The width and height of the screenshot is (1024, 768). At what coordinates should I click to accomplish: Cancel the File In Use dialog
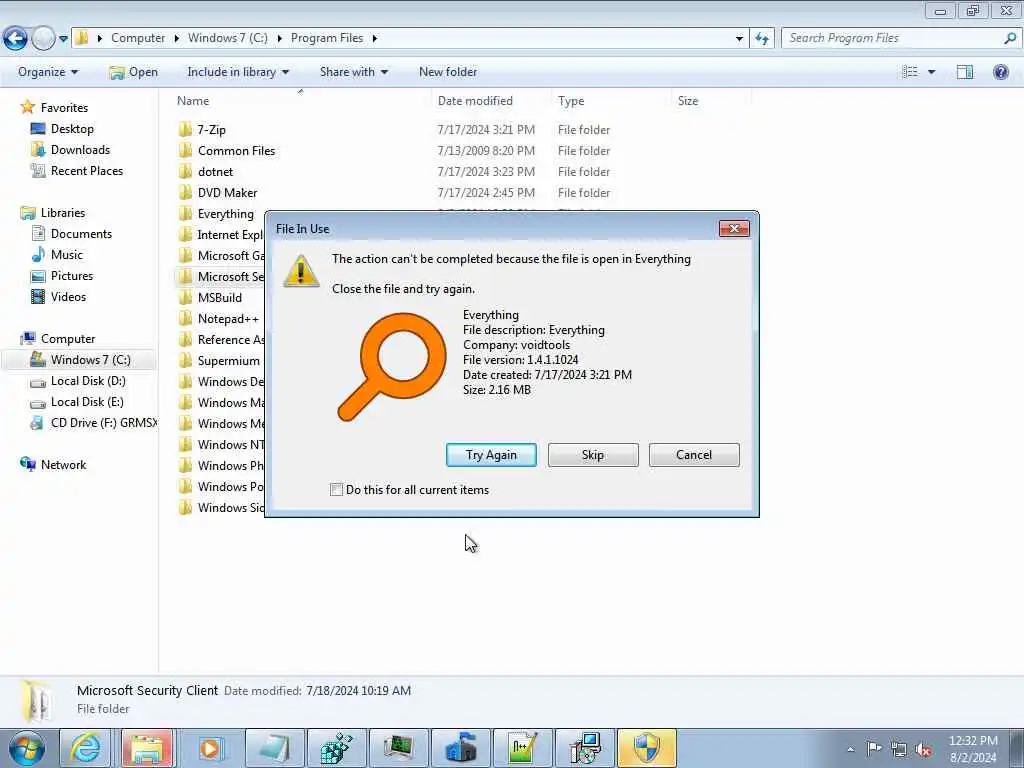pos(694,455)
